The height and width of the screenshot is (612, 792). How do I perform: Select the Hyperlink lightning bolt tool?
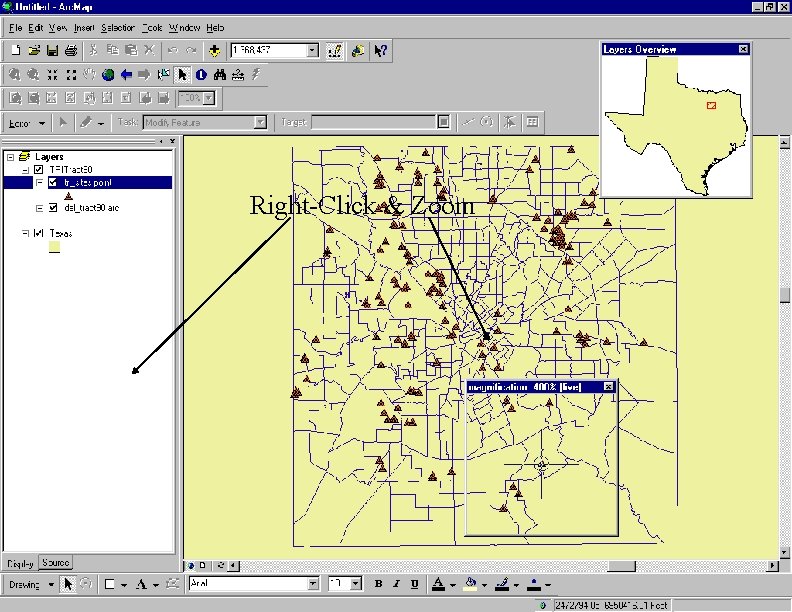coord(257,75)
